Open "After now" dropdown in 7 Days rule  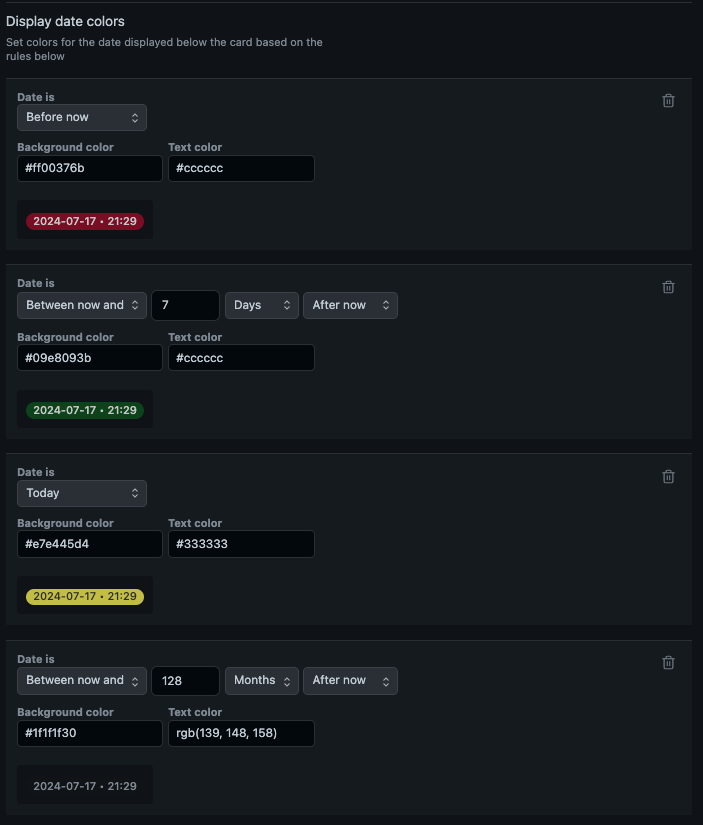350,305
